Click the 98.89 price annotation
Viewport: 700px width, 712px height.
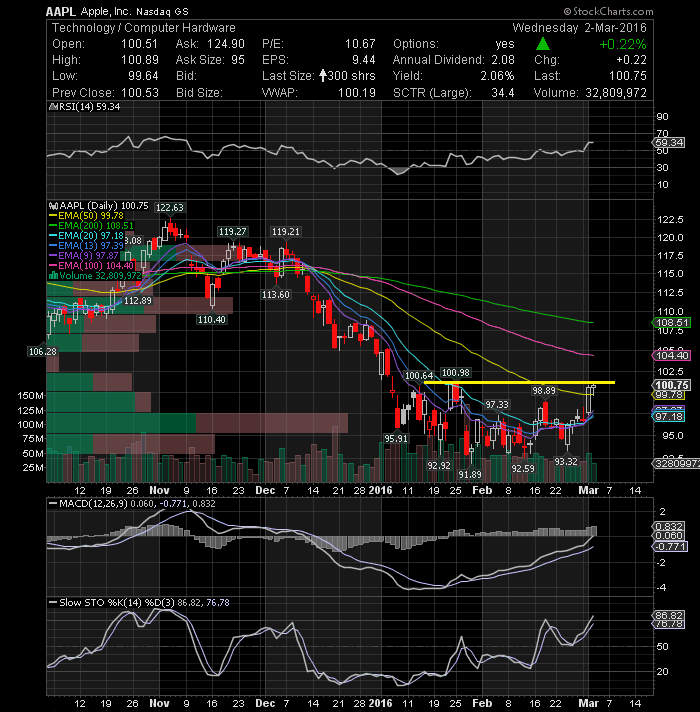tap(544, 391)
